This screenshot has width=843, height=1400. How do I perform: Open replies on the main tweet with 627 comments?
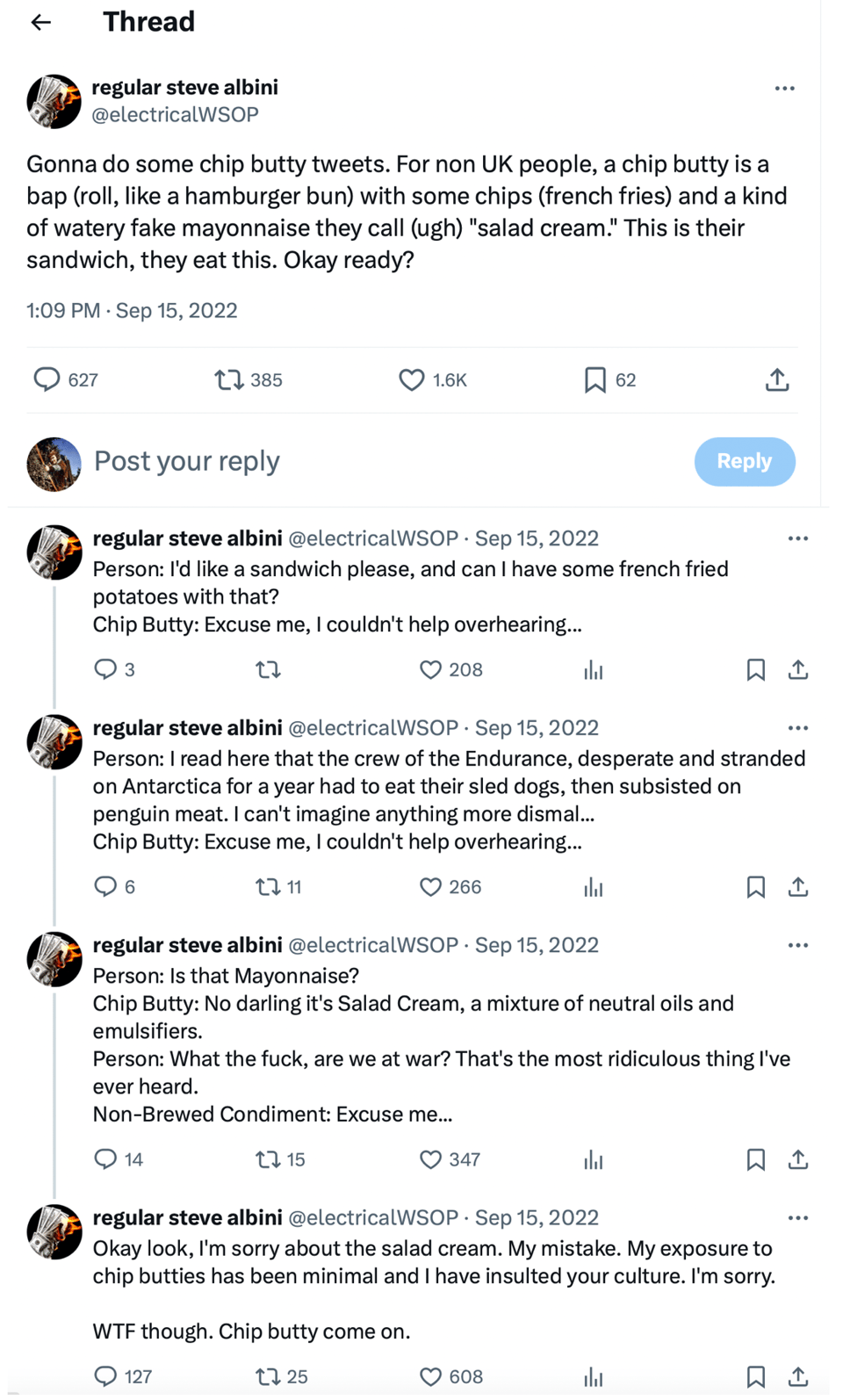coord(47,379)
